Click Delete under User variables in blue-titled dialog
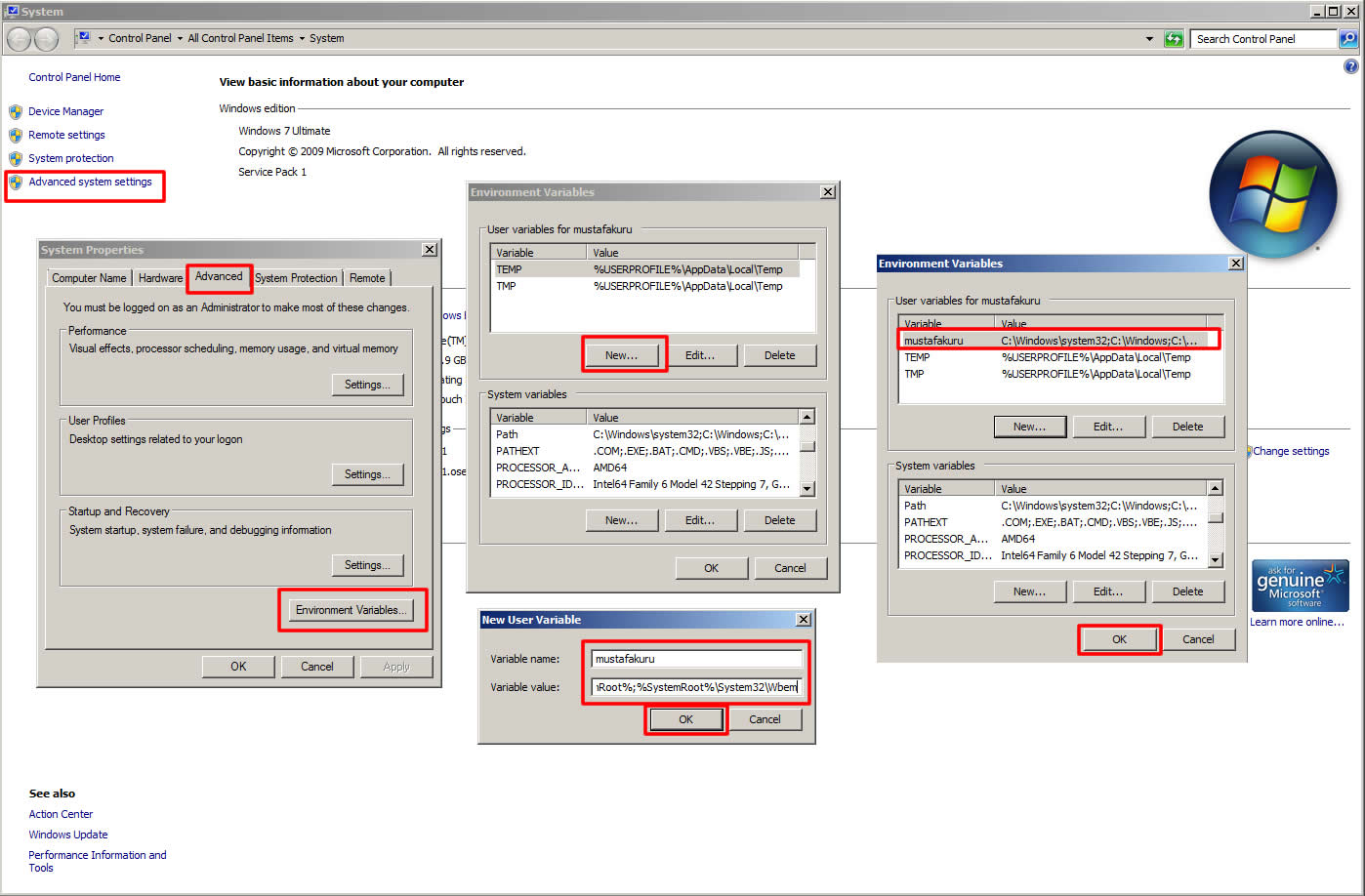Viewport: 1365px width, 896px height. tap(1187, 427)
